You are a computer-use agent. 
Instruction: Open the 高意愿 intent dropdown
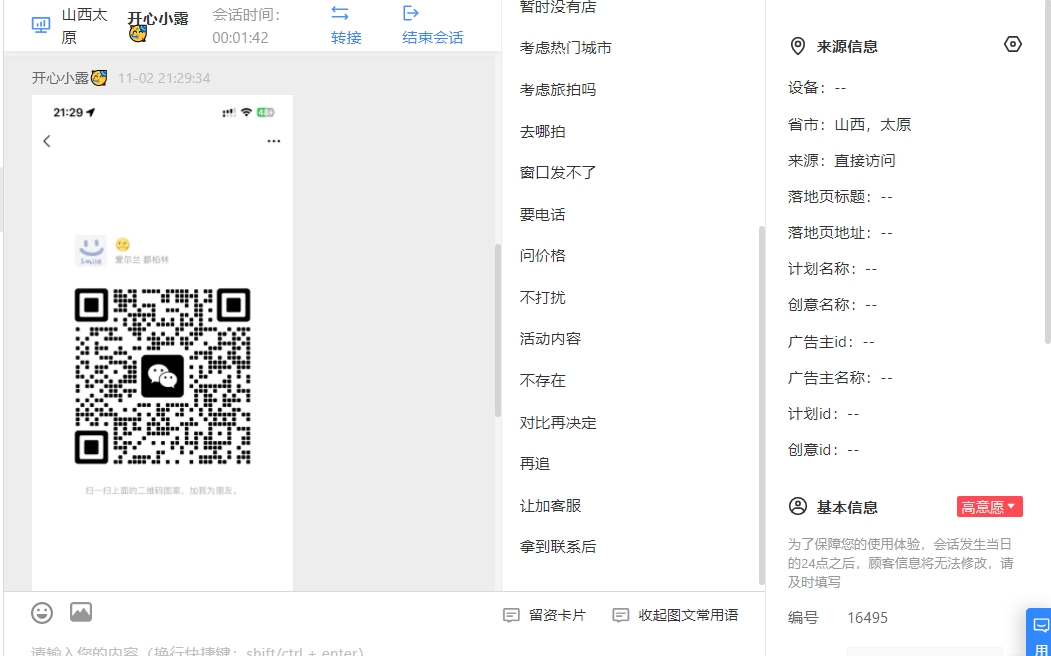pos(989,507)
